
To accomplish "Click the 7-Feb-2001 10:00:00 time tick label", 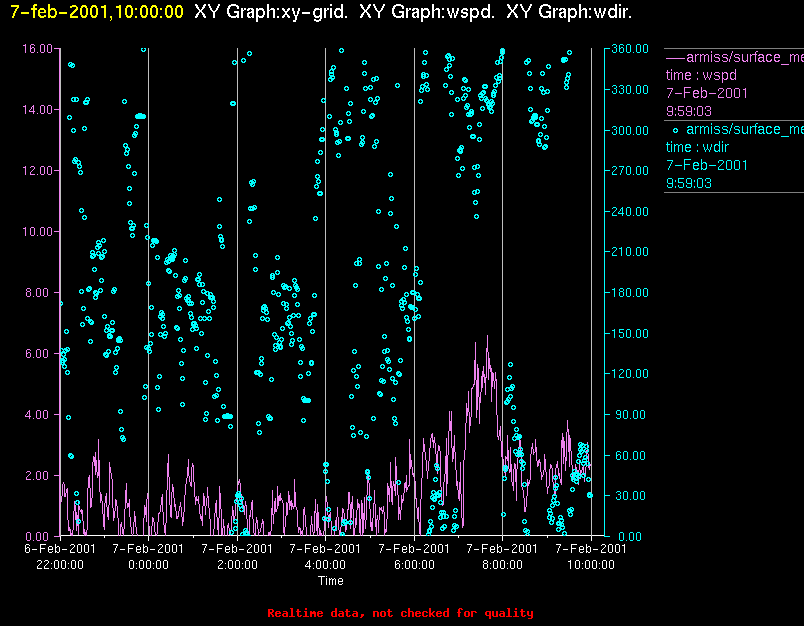I will (591, 557).
